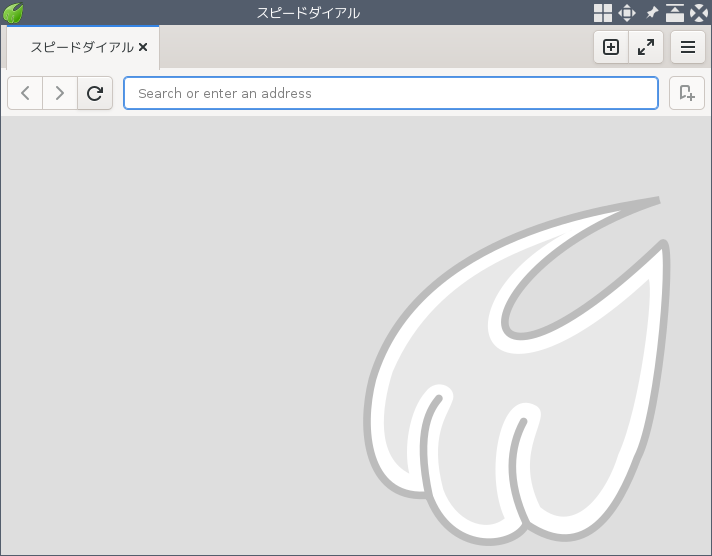The width and height of the screenshot is (712, 556).
Task: Add bookmark with the bookmark-plus icon
Action: pos(687,93)
